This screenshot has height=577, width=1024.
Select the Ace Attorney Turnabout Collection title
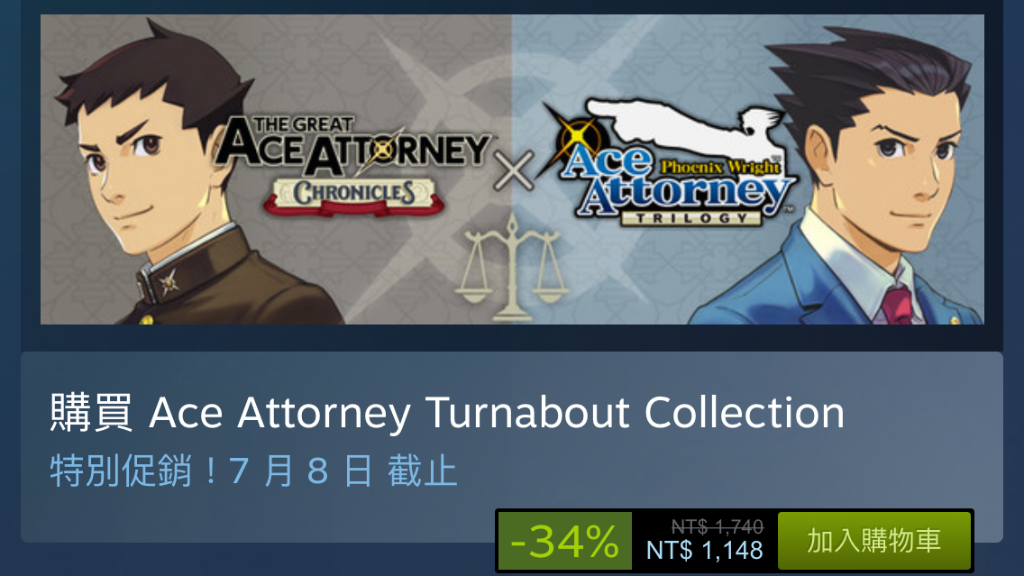click(497, 413)
